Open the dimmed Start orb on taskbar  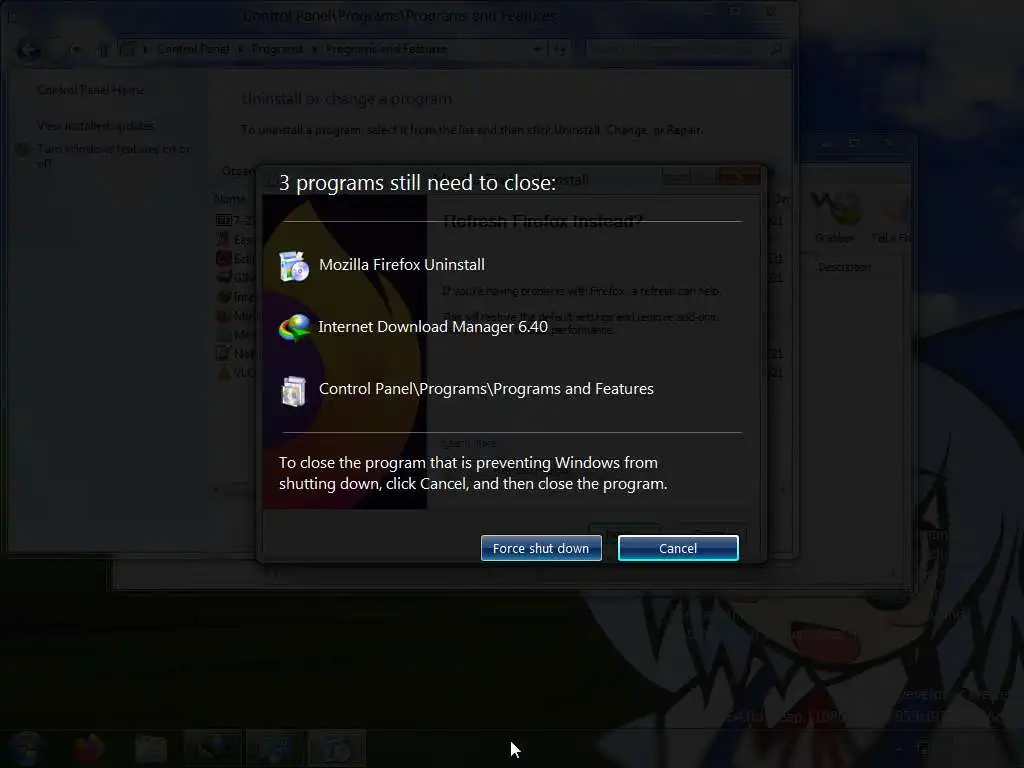pyautogui.click(x=26, y=748)
